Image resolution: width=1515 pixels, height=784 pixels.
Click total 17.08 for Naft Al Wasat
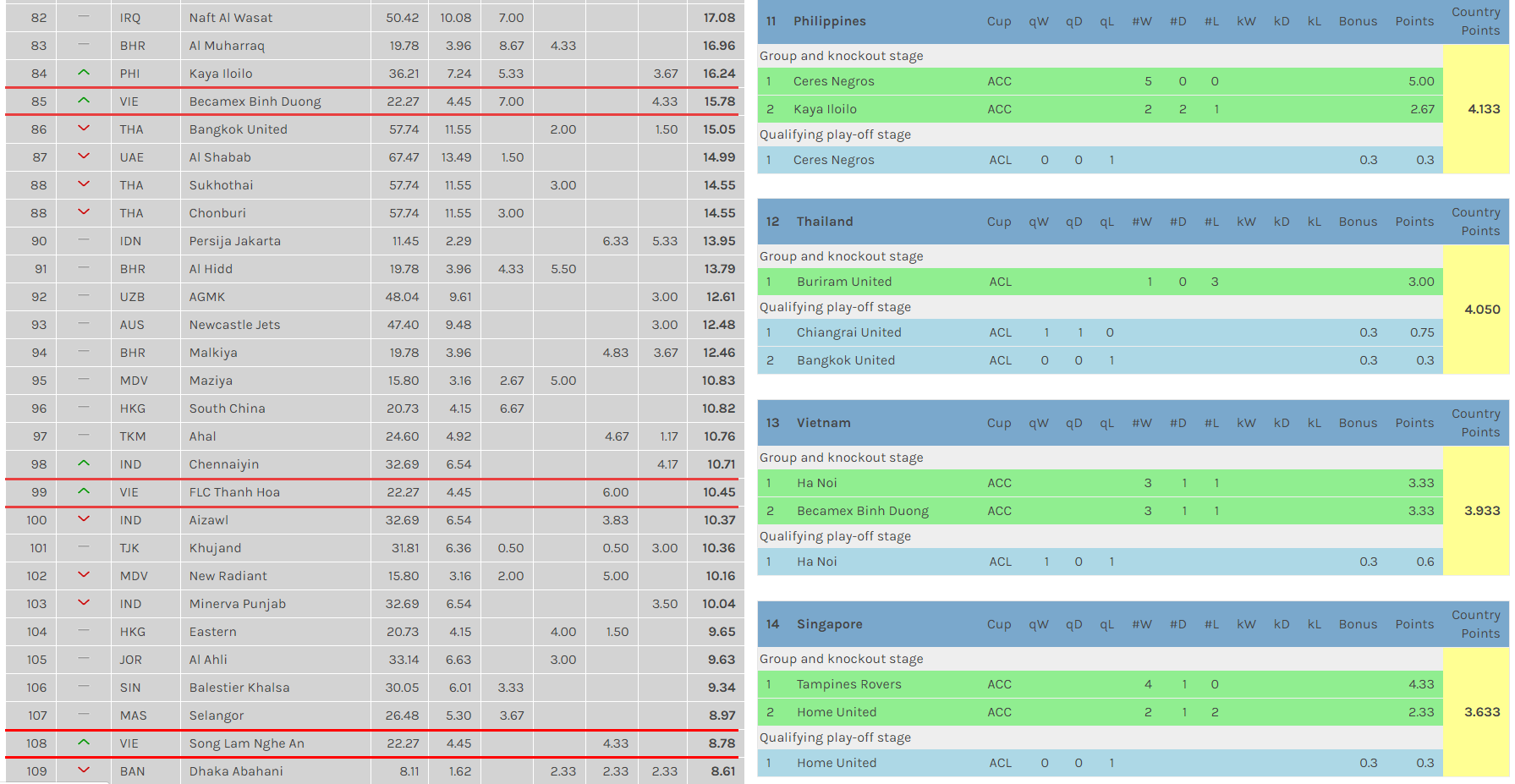click(719, 18)
